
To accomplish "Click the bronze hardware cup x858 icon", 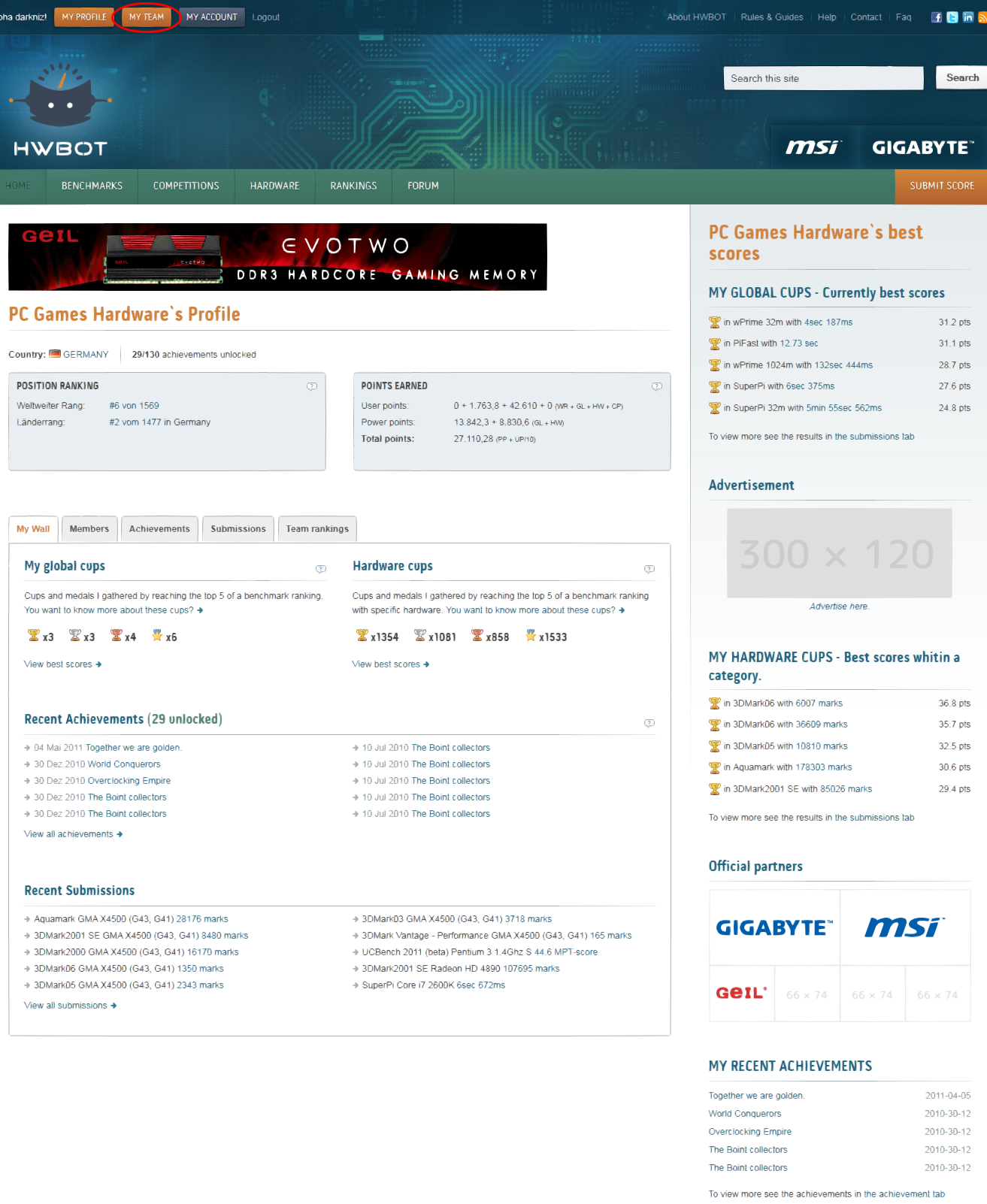I will click(x=477, y=636).
